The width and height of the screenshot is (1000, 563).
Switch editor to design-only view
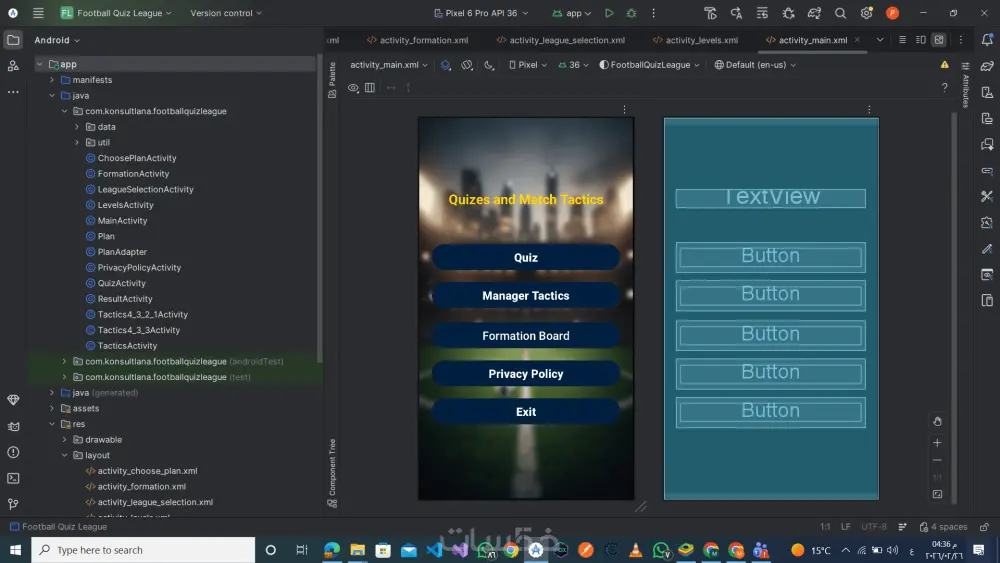(939, 40)
